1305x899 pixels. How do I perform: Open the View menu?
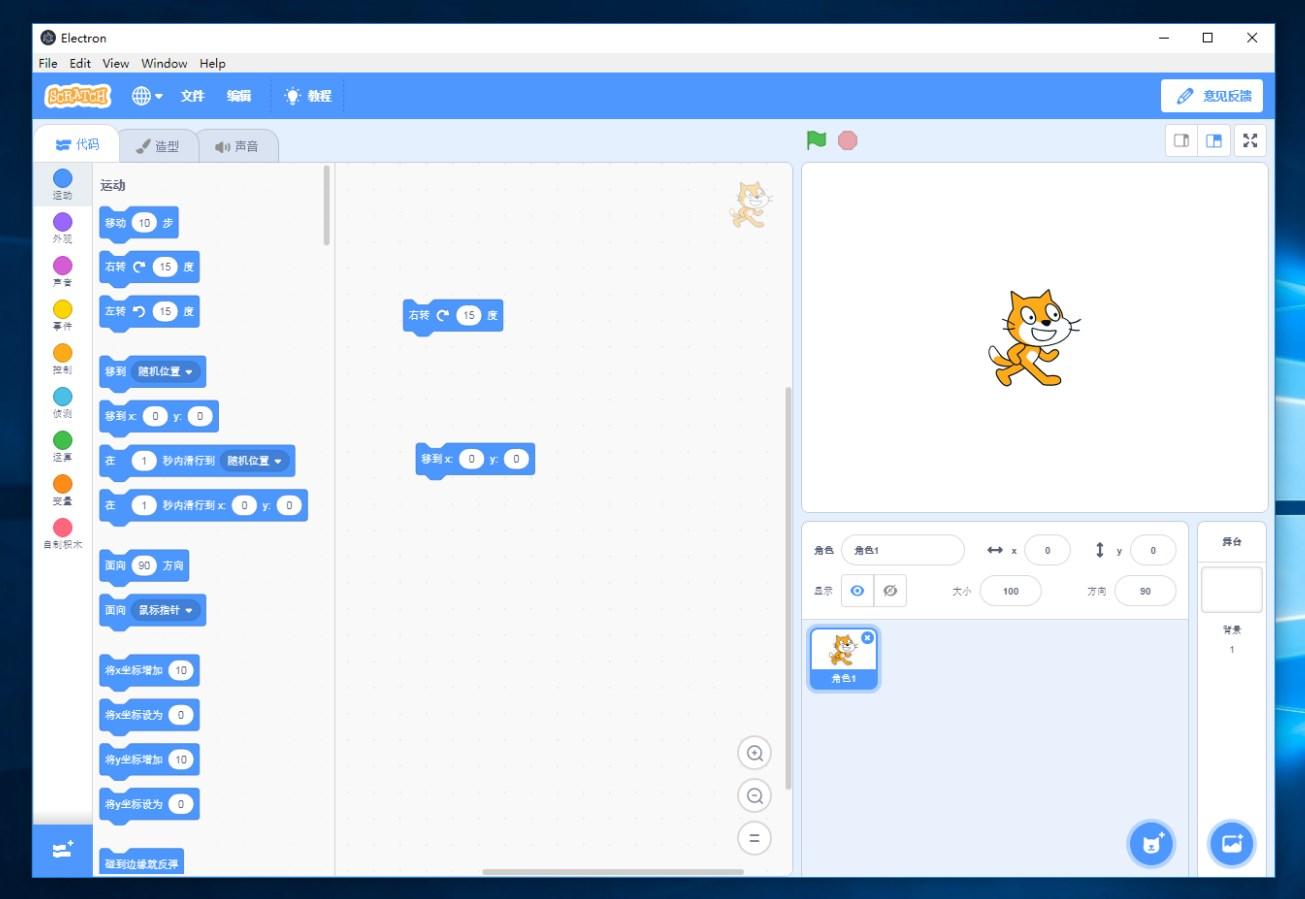click(x=116, y=63)
